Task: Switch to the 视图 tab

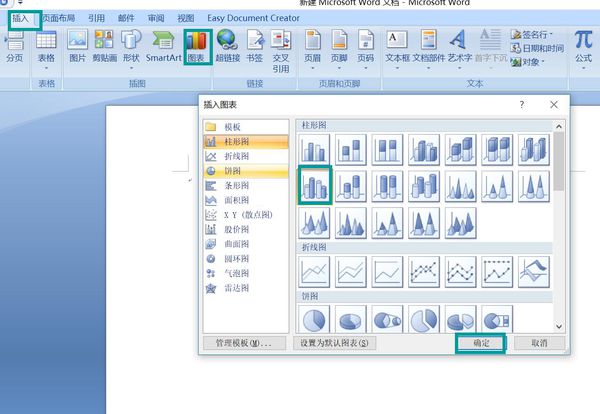Action: click(x=186, y=18)
